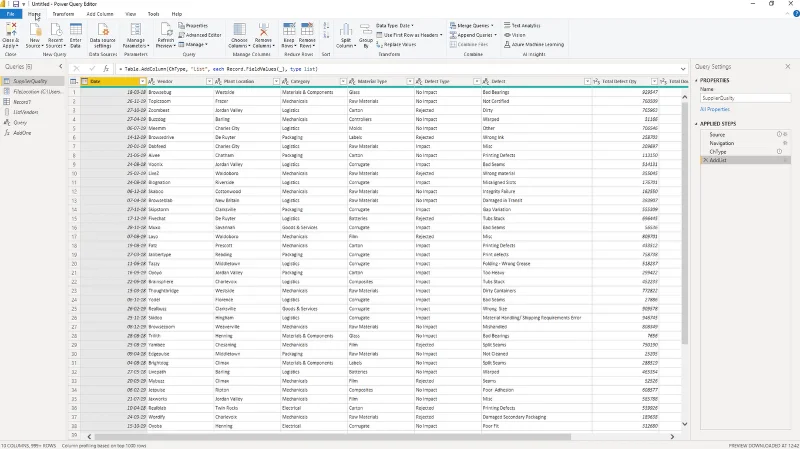Open the Data Type: Date dropdown
This screenshot has height=449, width=800.
[395, 26]
